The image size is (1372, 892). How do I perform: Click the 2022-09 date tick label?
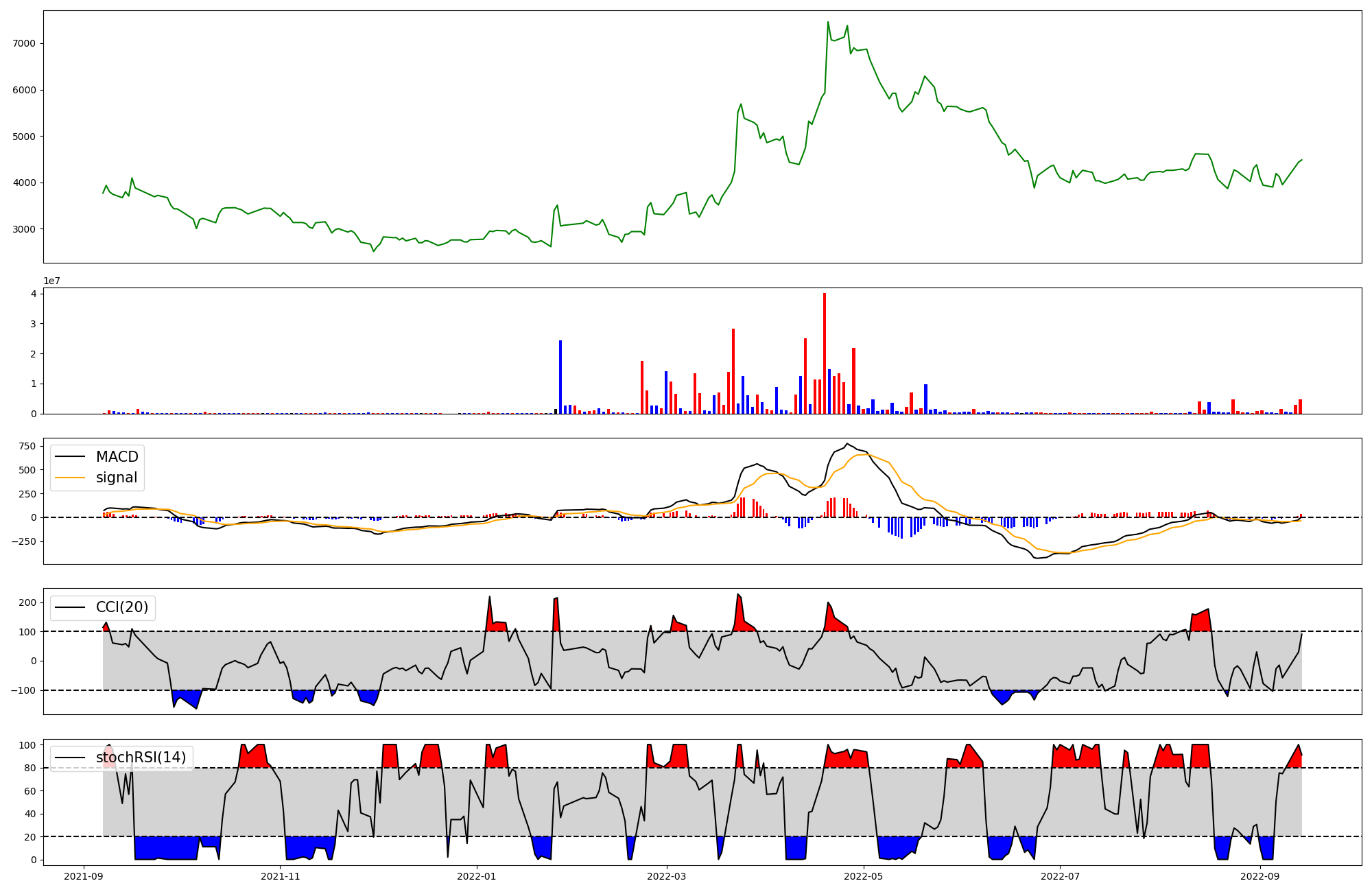[1260, 876]
